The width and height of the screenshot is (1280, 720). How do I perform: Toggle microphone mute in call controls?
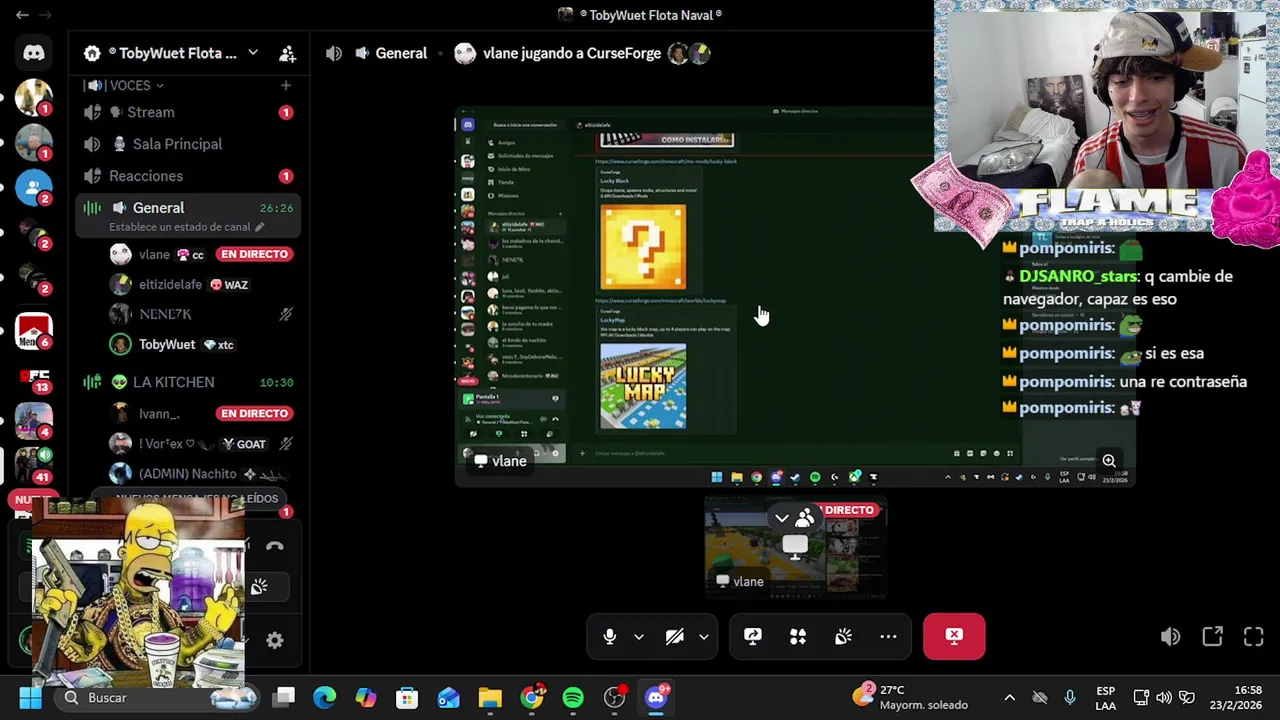coord(610,636)
